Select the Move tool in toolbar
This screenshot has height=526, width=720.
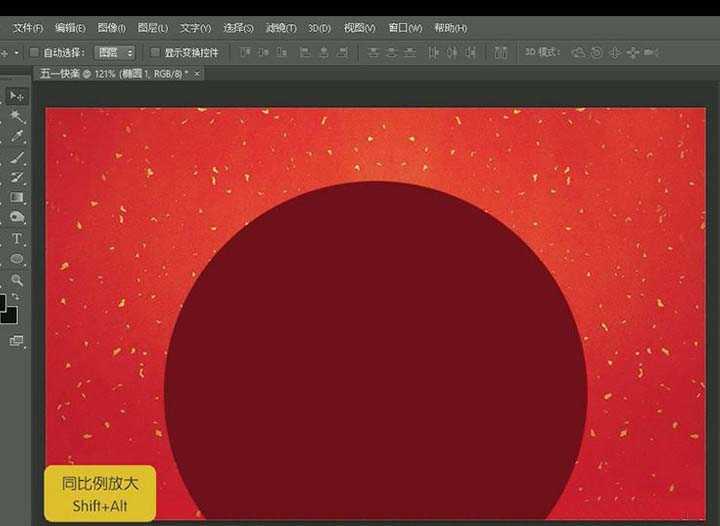click(17, 96)
